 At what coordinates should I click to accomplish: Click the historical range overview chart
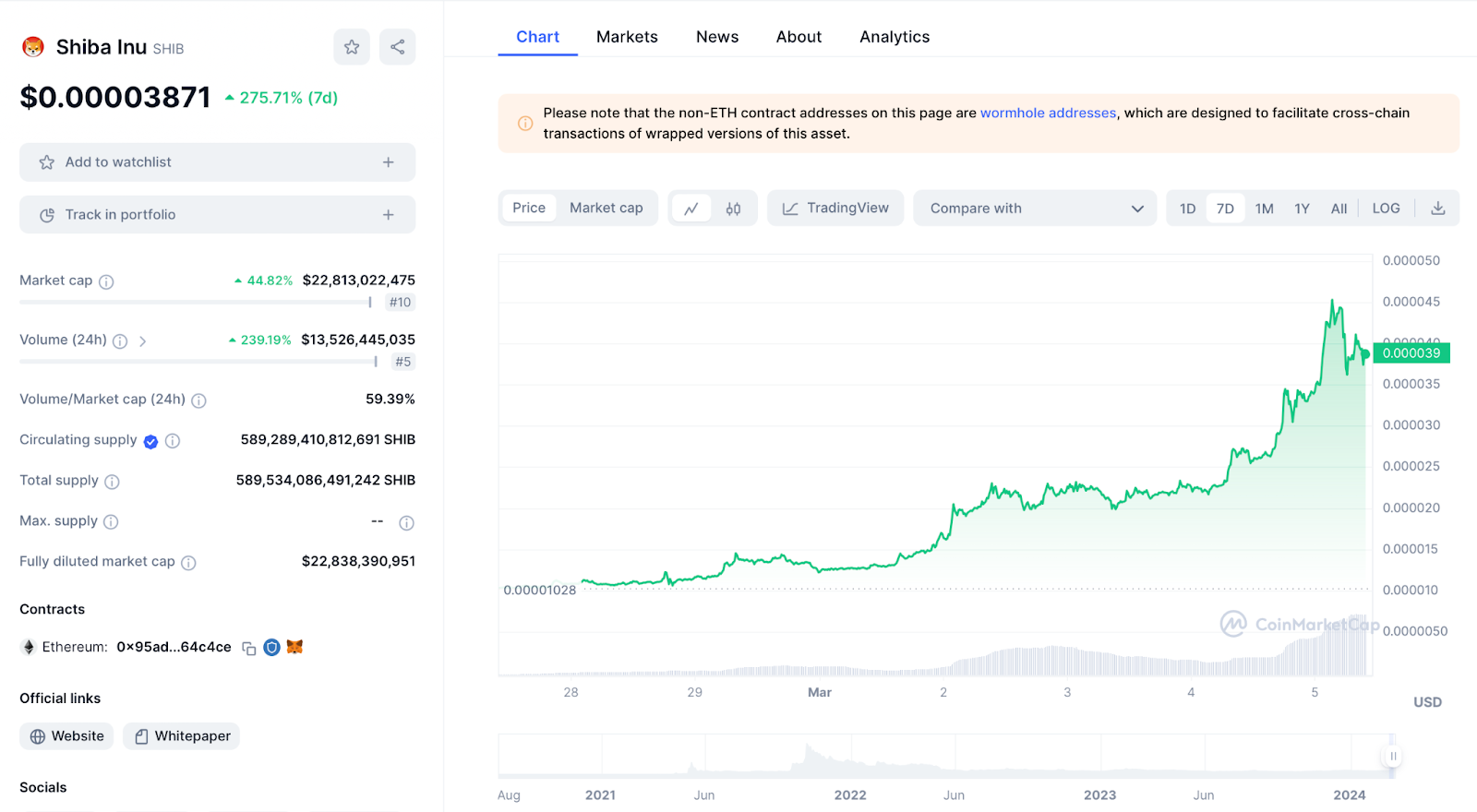[x=946, y=757]
